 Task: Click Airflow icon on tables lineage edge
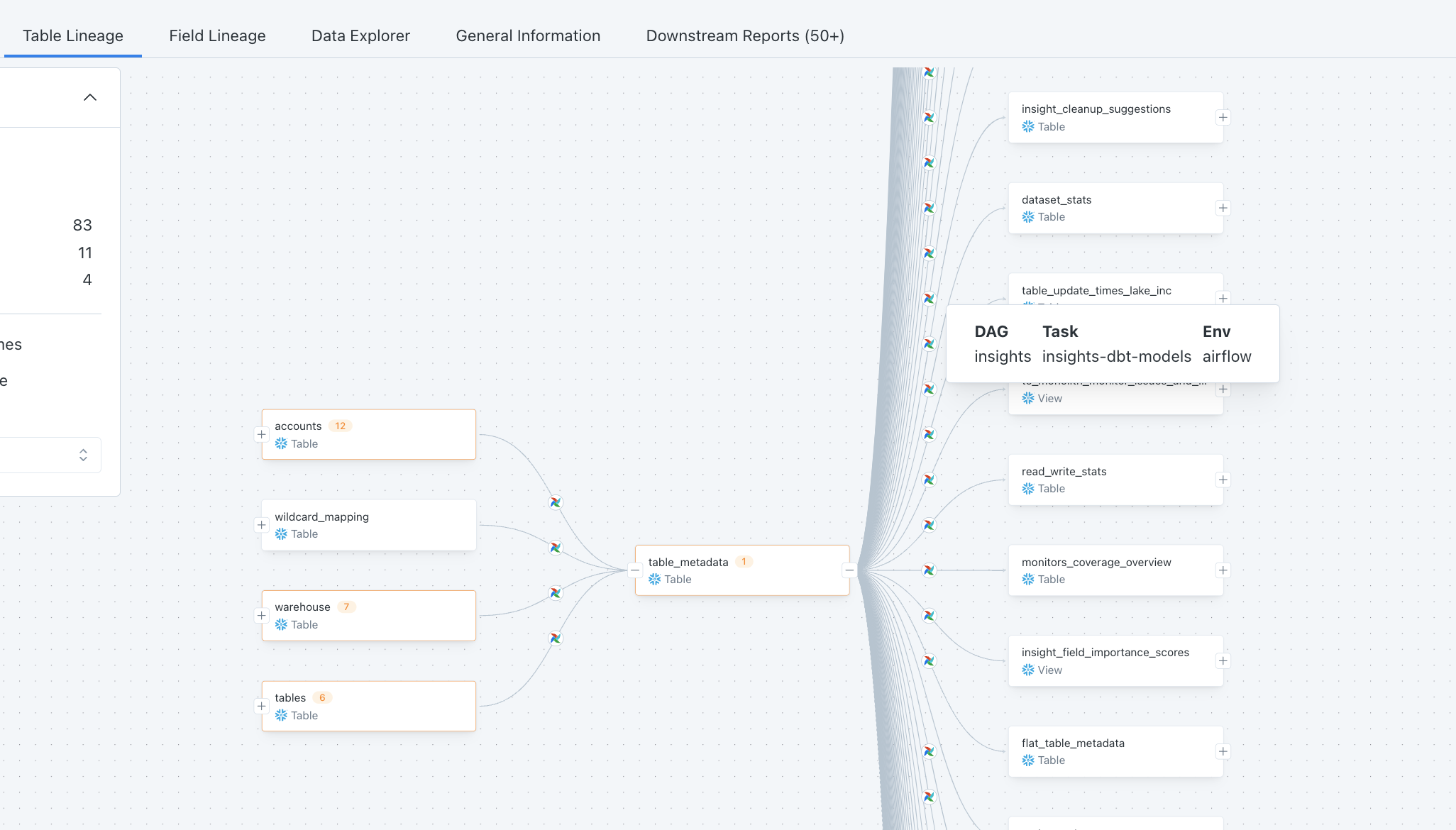[x=556, y=638]
